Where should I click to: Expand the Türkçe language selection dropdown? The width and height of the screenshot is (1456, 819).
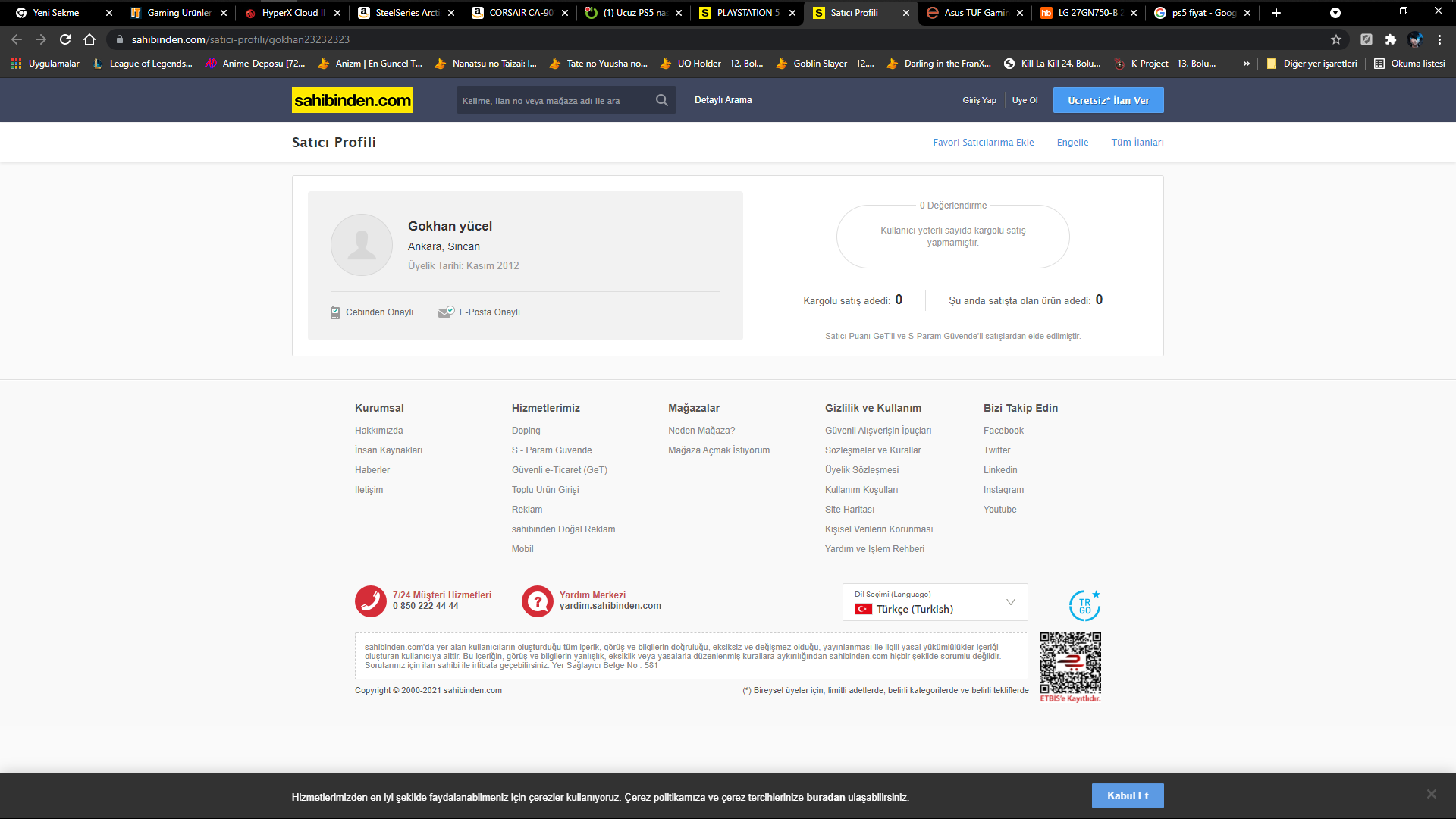click(x=1010, y=602)
